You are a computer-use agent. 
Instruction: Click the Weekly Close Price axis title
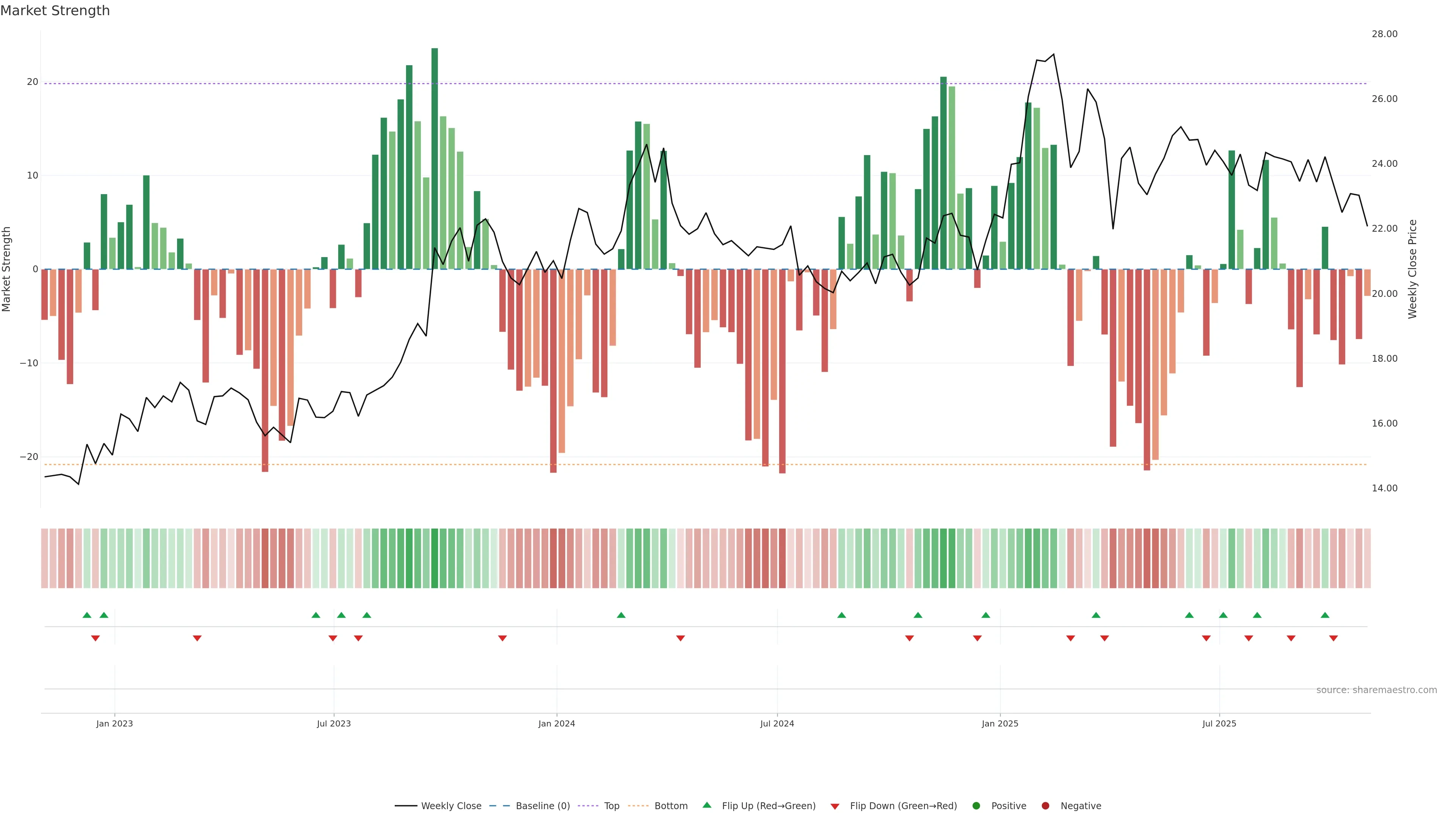point(1412,269)
